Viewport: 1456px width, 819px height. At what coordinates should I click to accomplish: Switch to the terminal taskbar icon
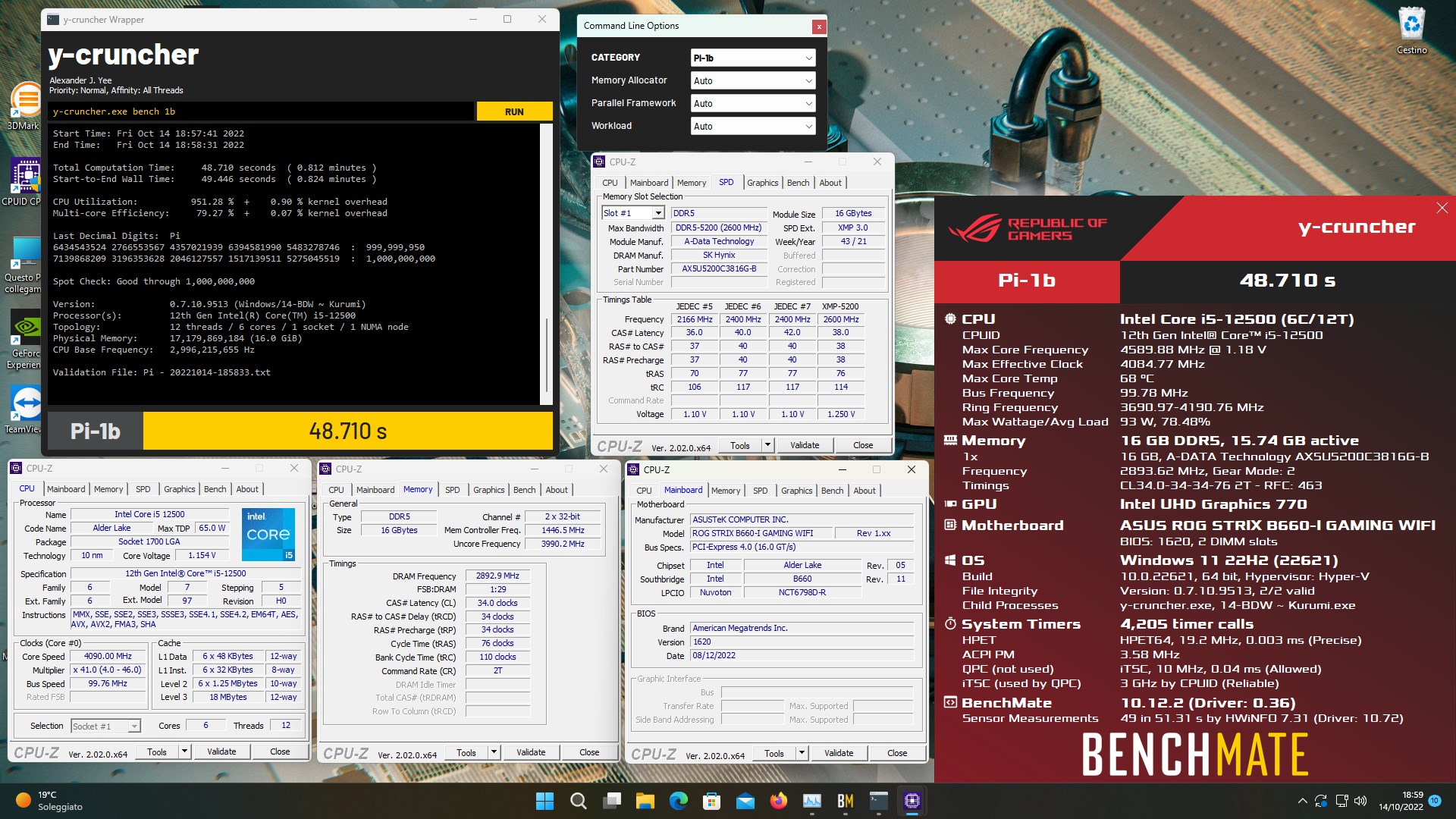pyautogui.click(x=878, y=801)
